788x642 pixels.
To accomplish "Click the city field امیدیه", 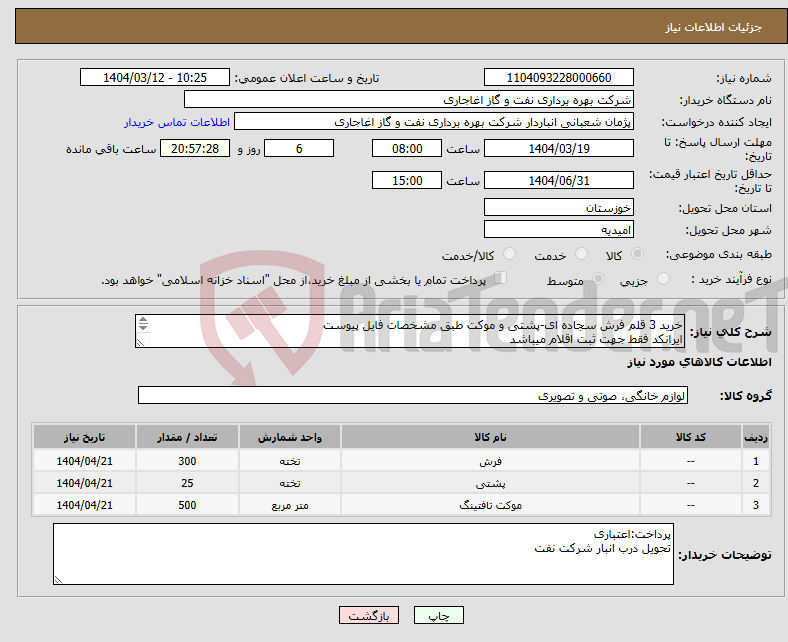I will [x=558, y=229].
